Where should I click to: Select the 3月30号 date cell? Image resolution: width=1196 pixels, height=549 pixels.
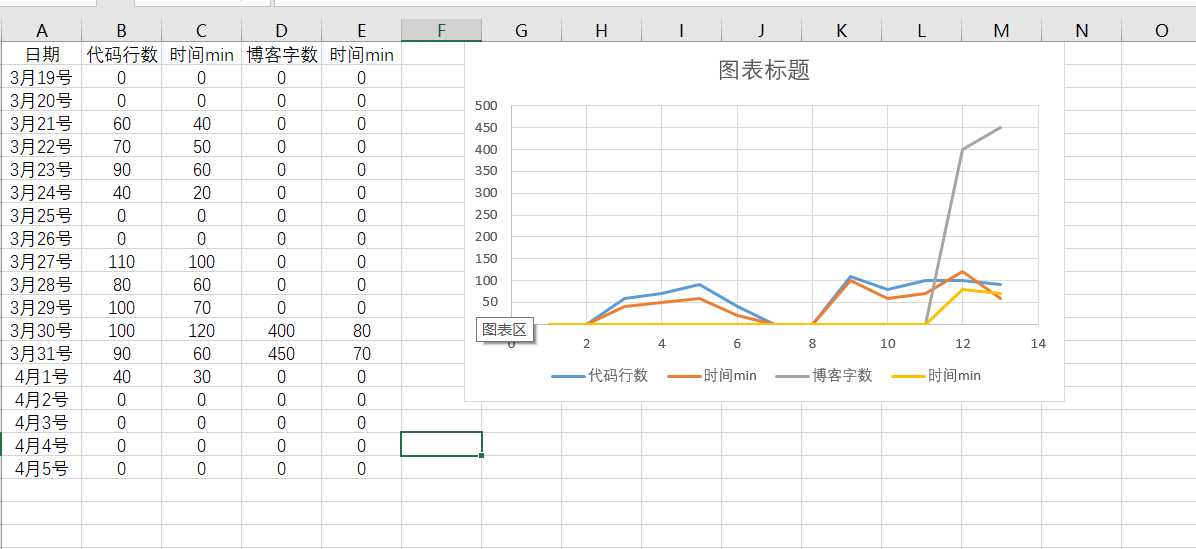click(x=41, y=330)
